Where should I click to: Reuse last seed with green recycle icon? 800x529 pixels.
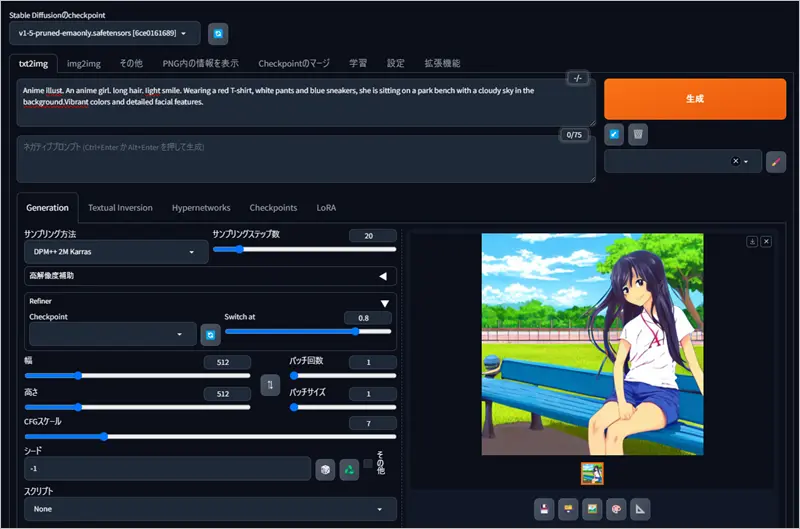349,469
